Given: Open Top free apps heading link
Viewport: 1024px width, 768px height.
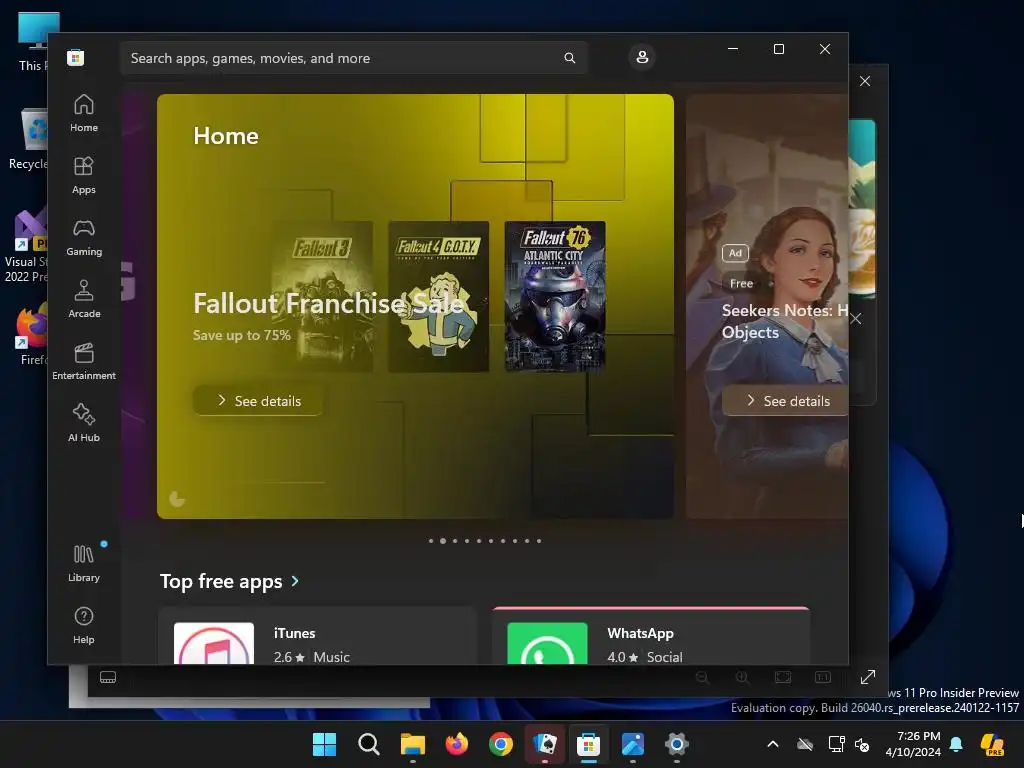Looking at the screenshot, I should tap(221, 581).
